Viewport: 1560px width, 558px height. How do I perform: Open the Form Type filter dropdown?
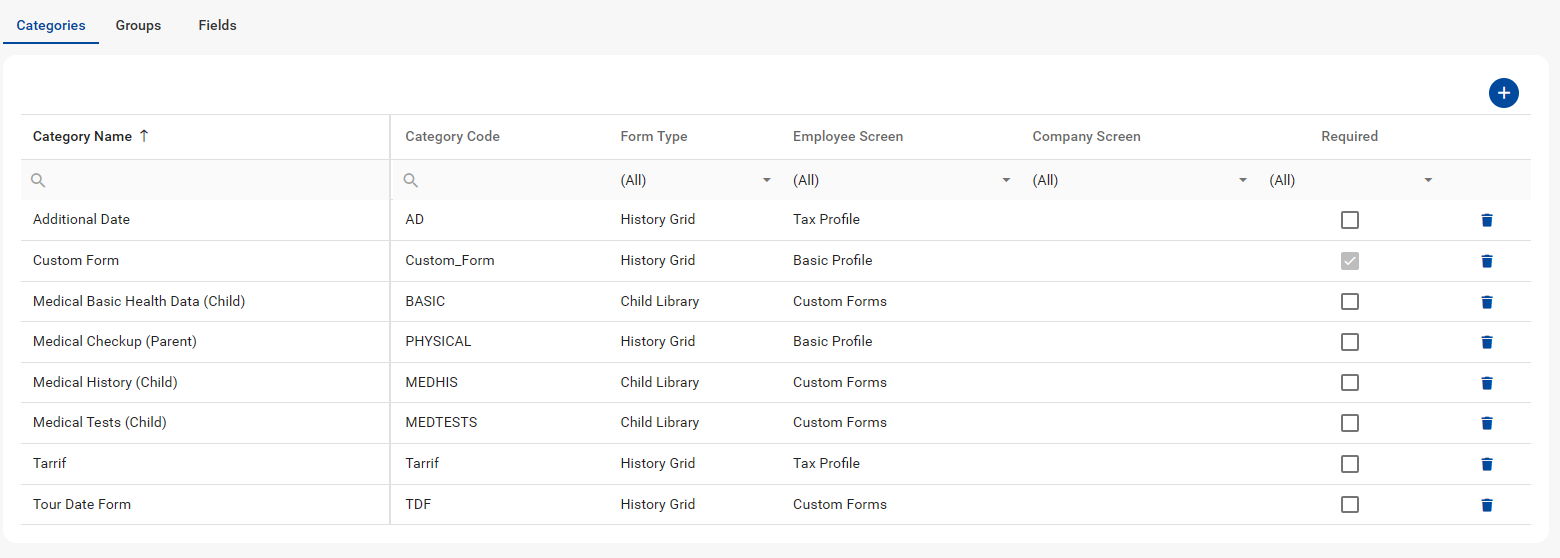point(696,180)
